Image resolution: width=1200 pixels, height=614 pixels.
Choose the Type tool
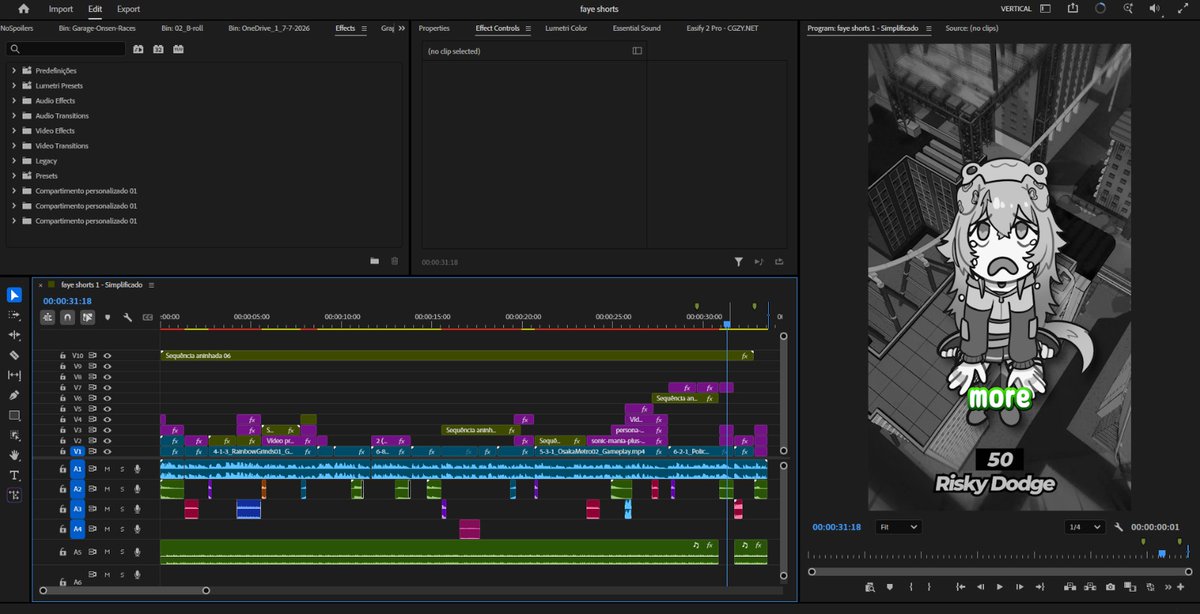click(14, 475)
